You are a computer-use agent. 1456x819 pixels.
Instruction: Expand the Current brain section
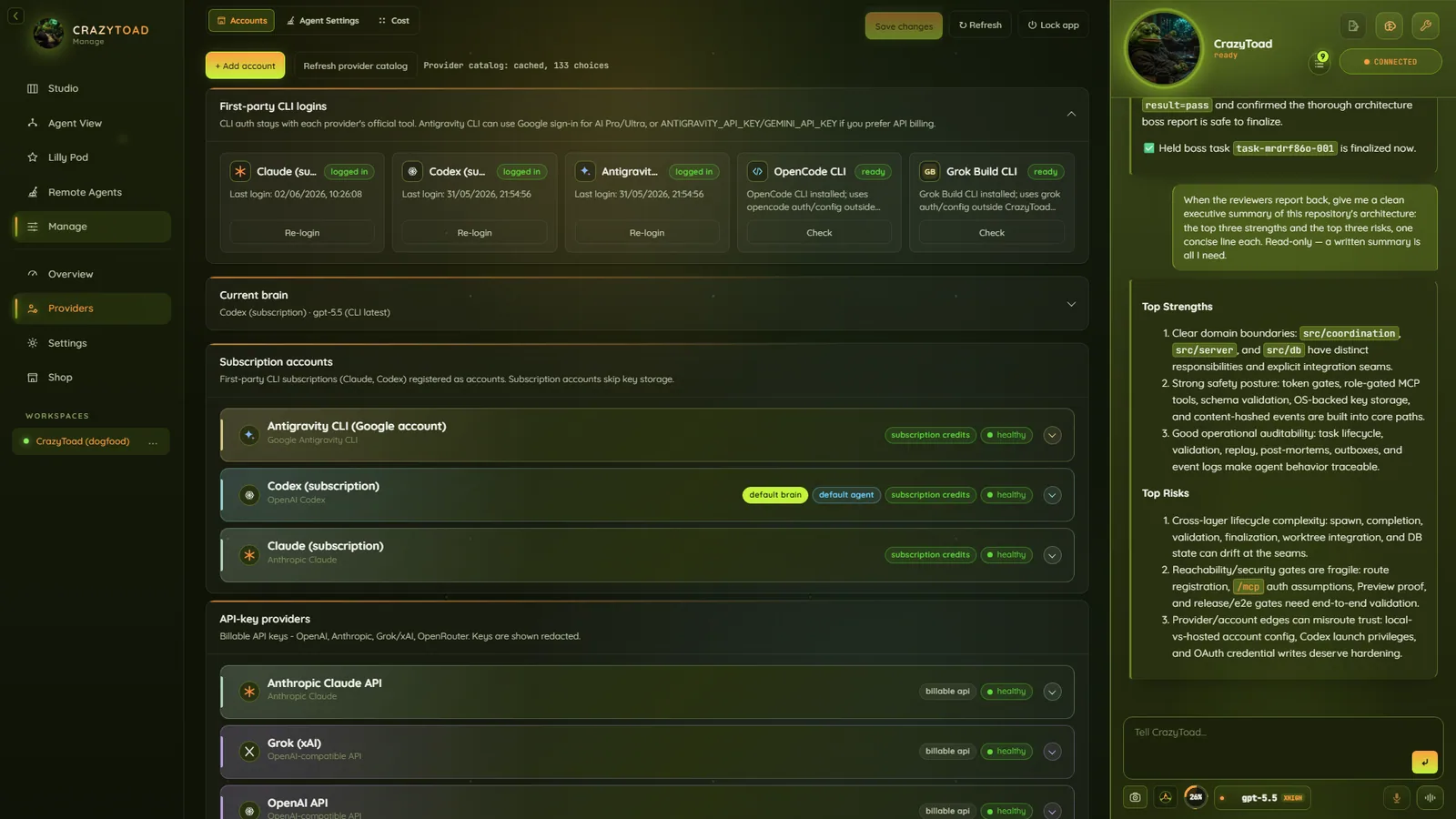[1071, 304]
